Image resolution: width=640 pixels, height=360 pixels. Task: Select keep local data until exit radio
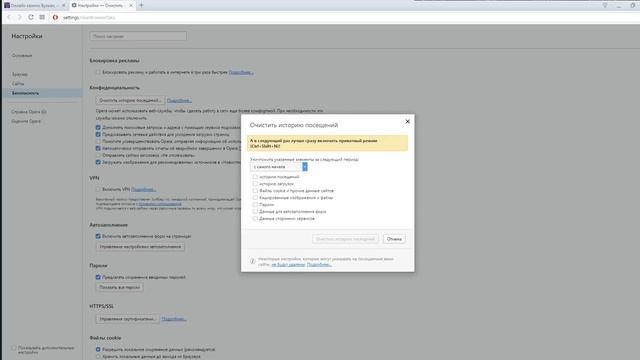tap(98, 356)
